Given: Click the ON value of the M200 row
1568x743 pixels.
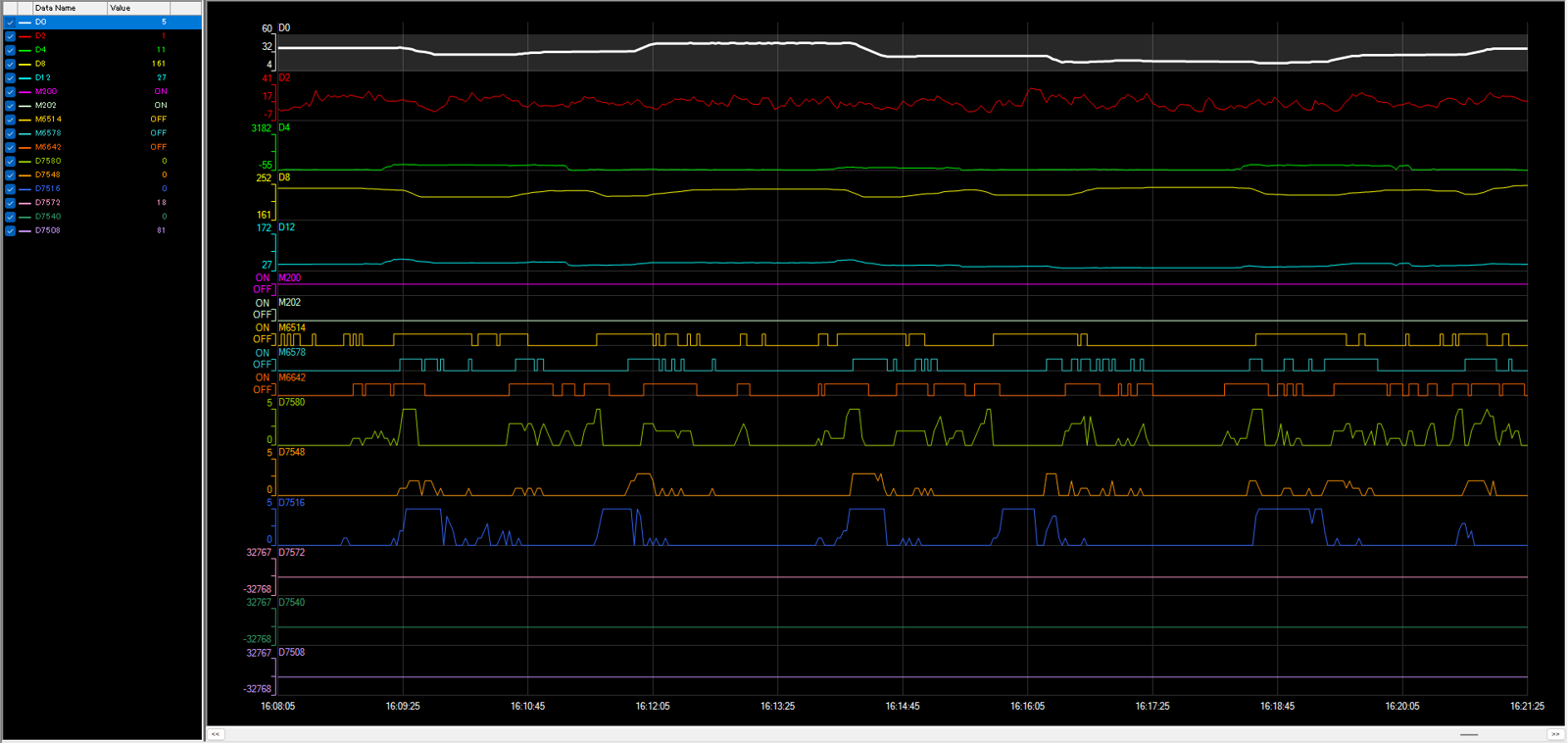Looking at the screenshot, I should coord(161,91).
